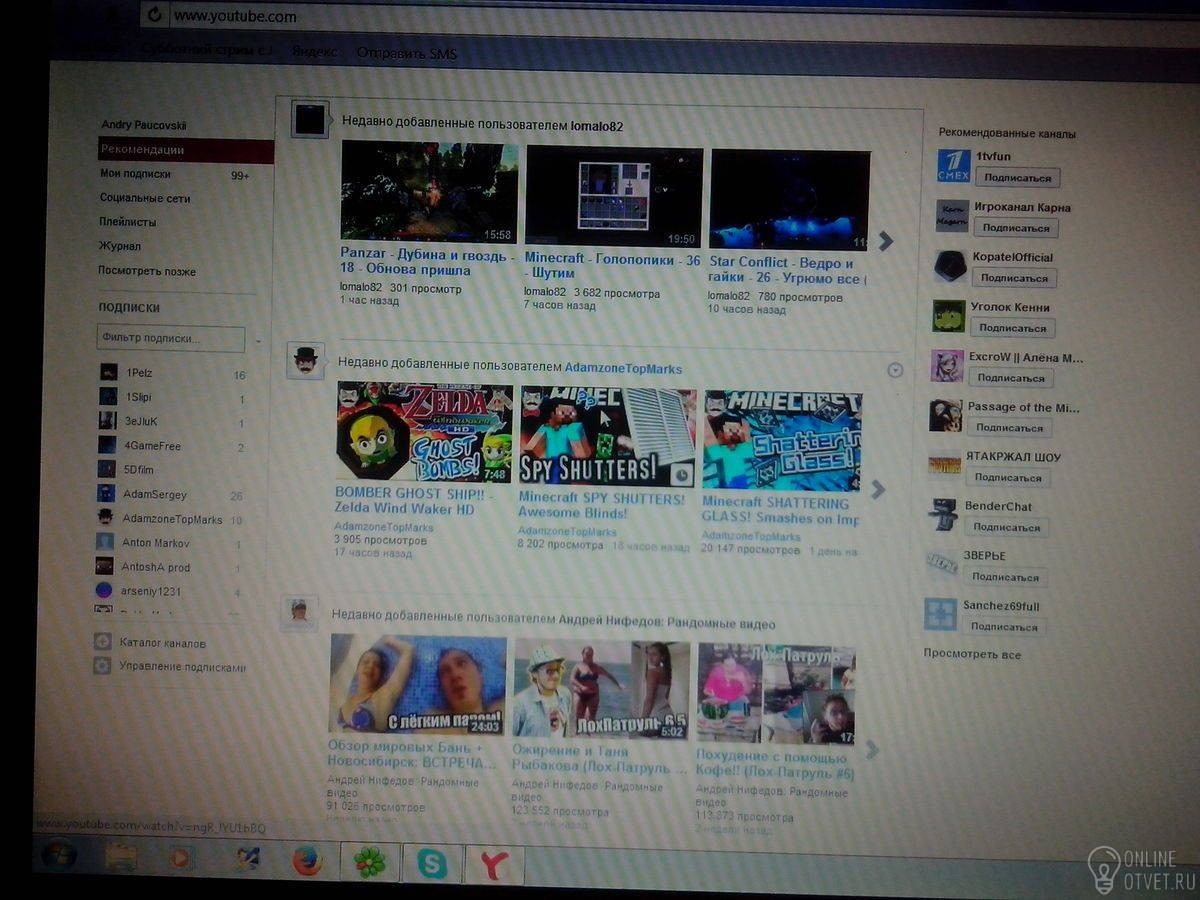Click the Игроканал Карна channel avatar
The height and width of the screenshot is (900, 1200).
[952, 215]
